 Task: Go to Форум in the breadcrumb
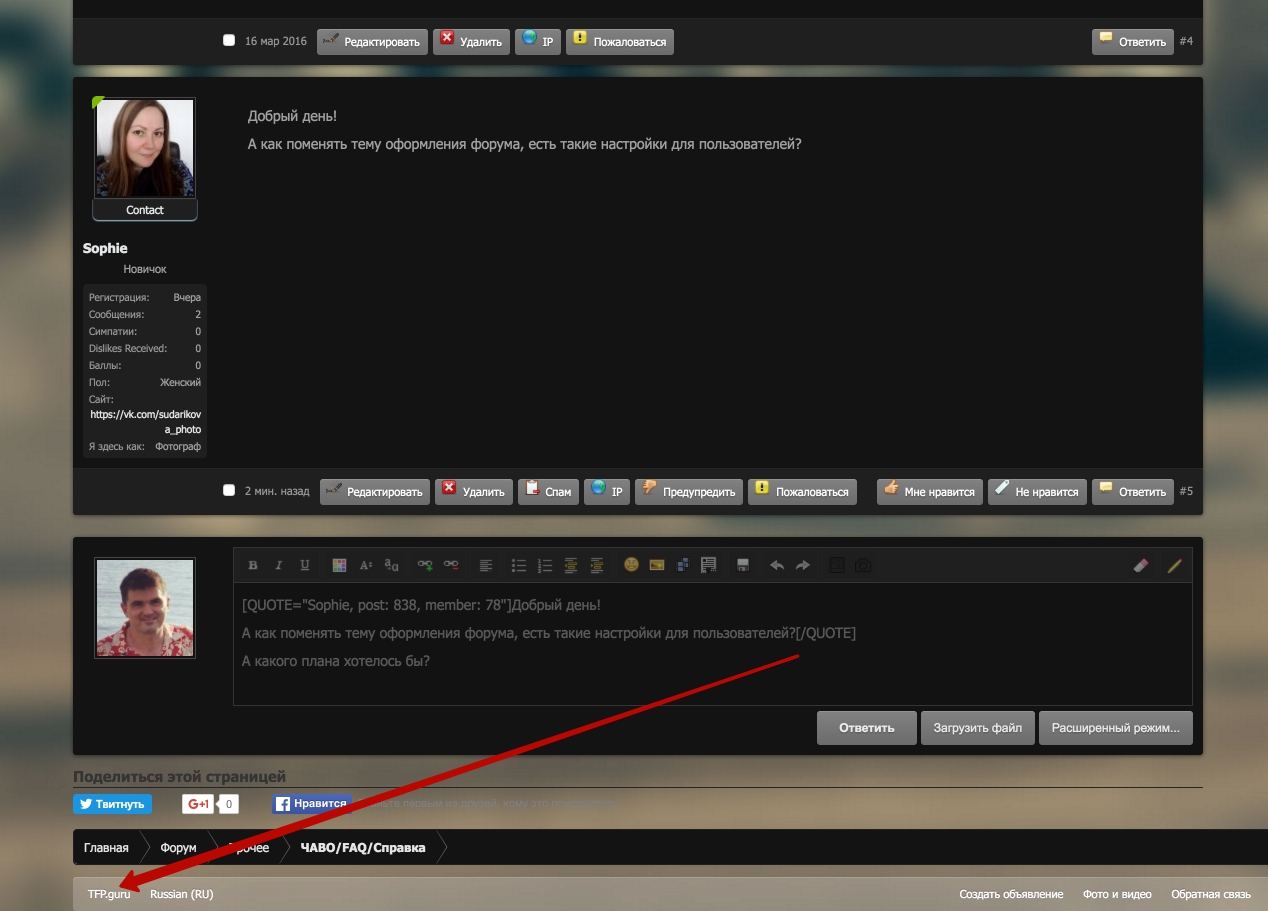point(178,847)
